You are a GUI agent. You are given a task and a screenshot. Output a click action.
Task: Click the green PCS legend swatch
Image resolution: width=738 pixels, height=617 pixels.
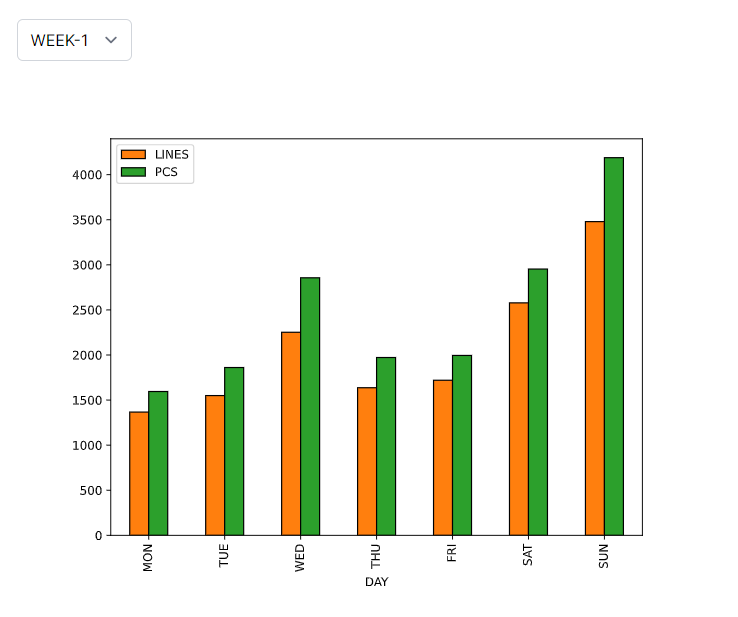[x=133, y=172]
